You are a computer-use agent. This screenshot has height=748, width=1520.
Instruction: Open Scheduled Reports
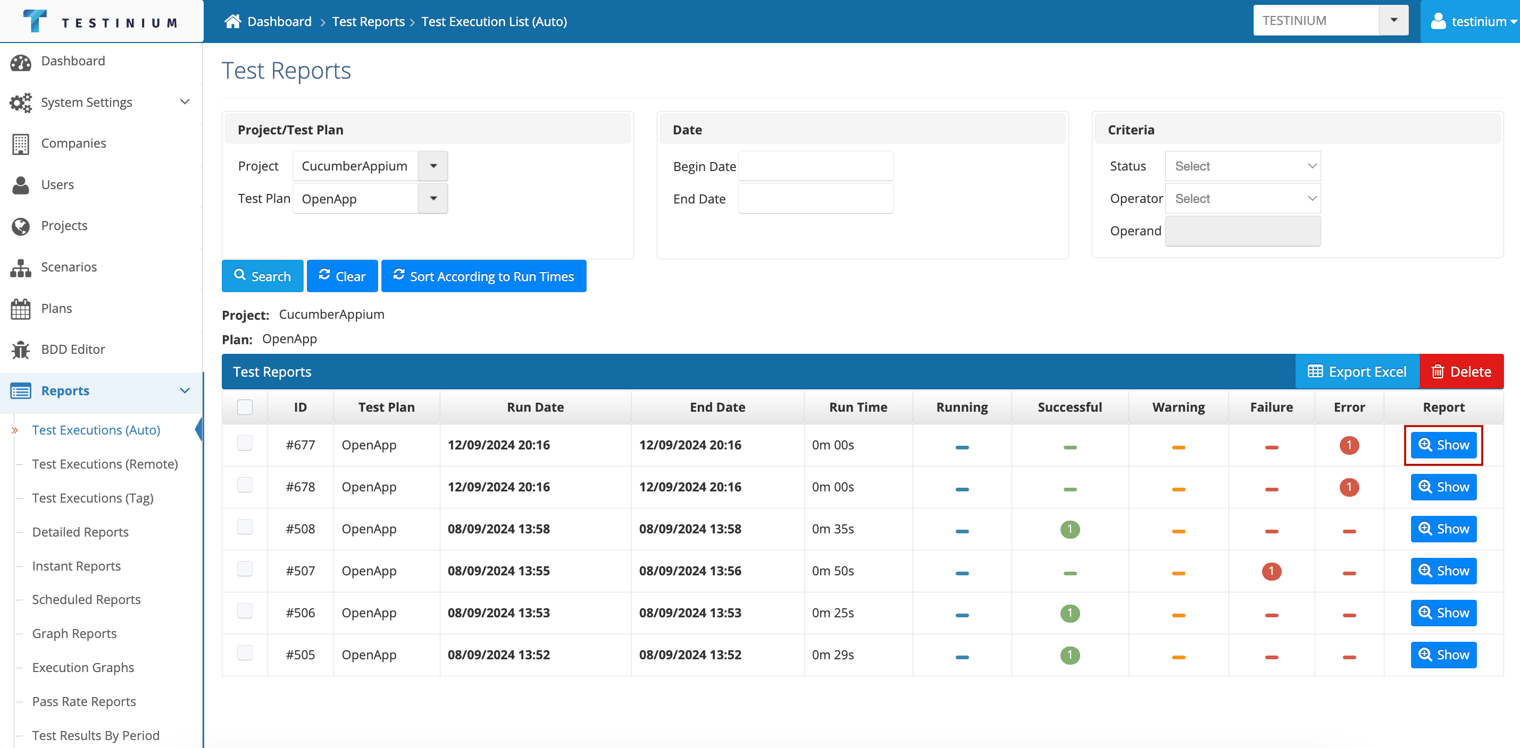(86, 600)
